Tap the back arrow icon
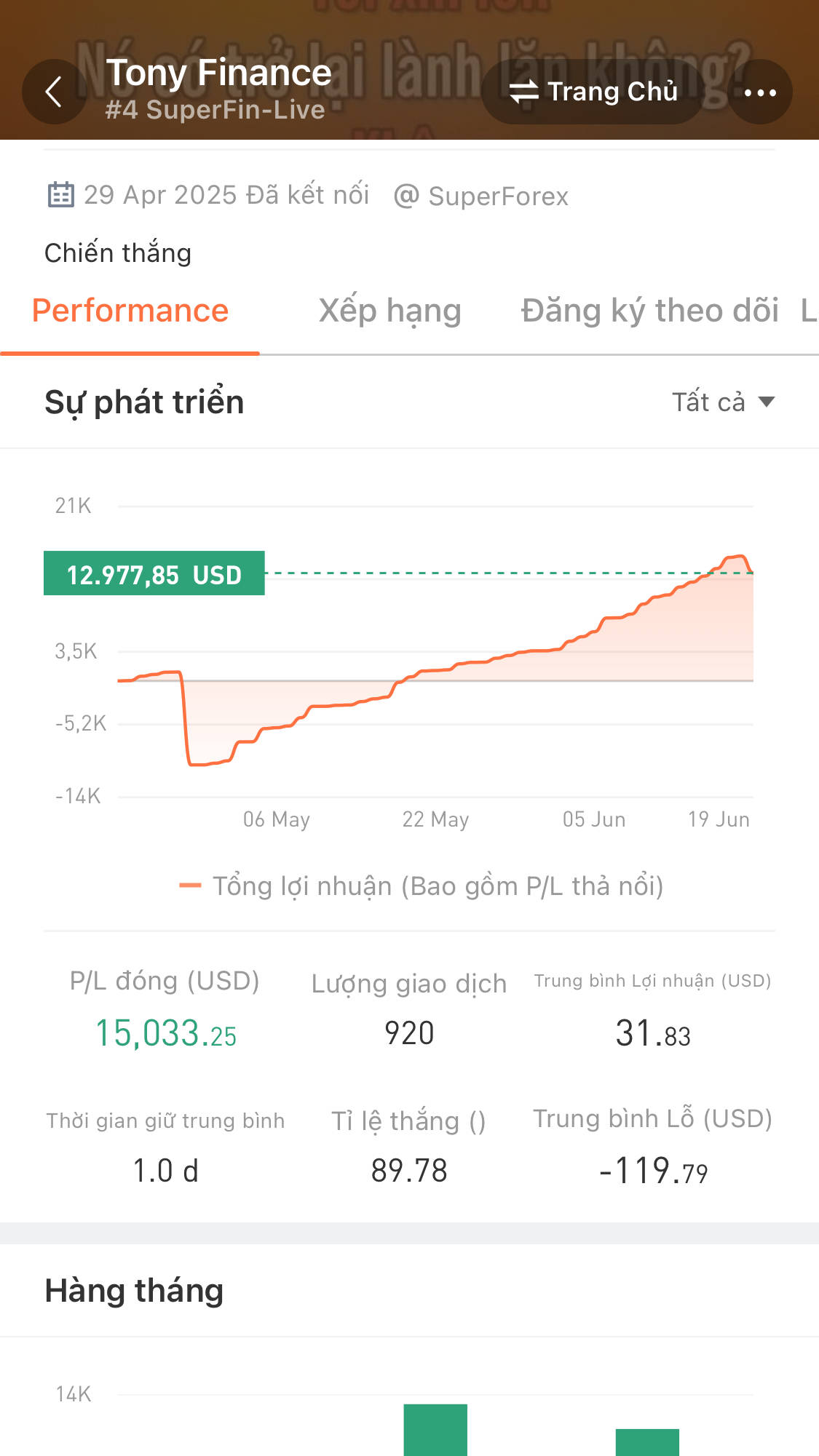Screen dimensions: 819x1456 (55, 92)
